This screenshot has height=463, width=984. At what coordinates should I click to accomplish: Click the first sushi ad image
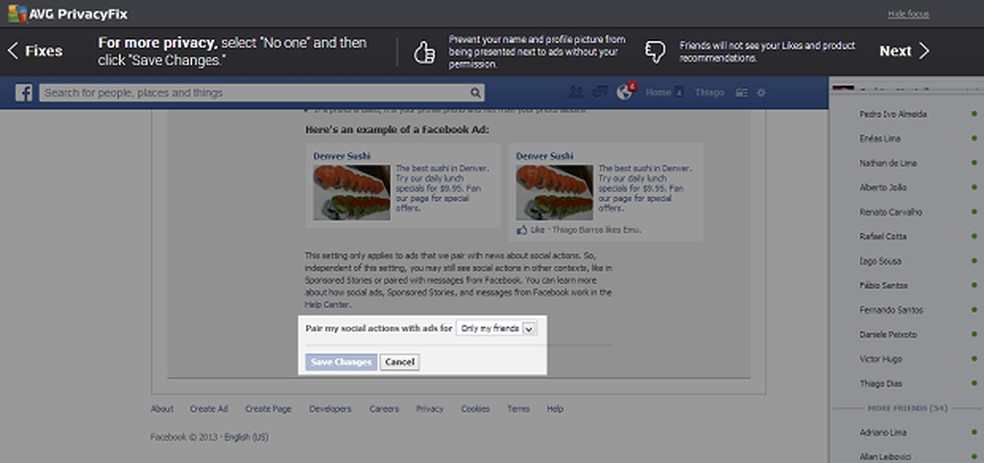click(x=351, y=192)
